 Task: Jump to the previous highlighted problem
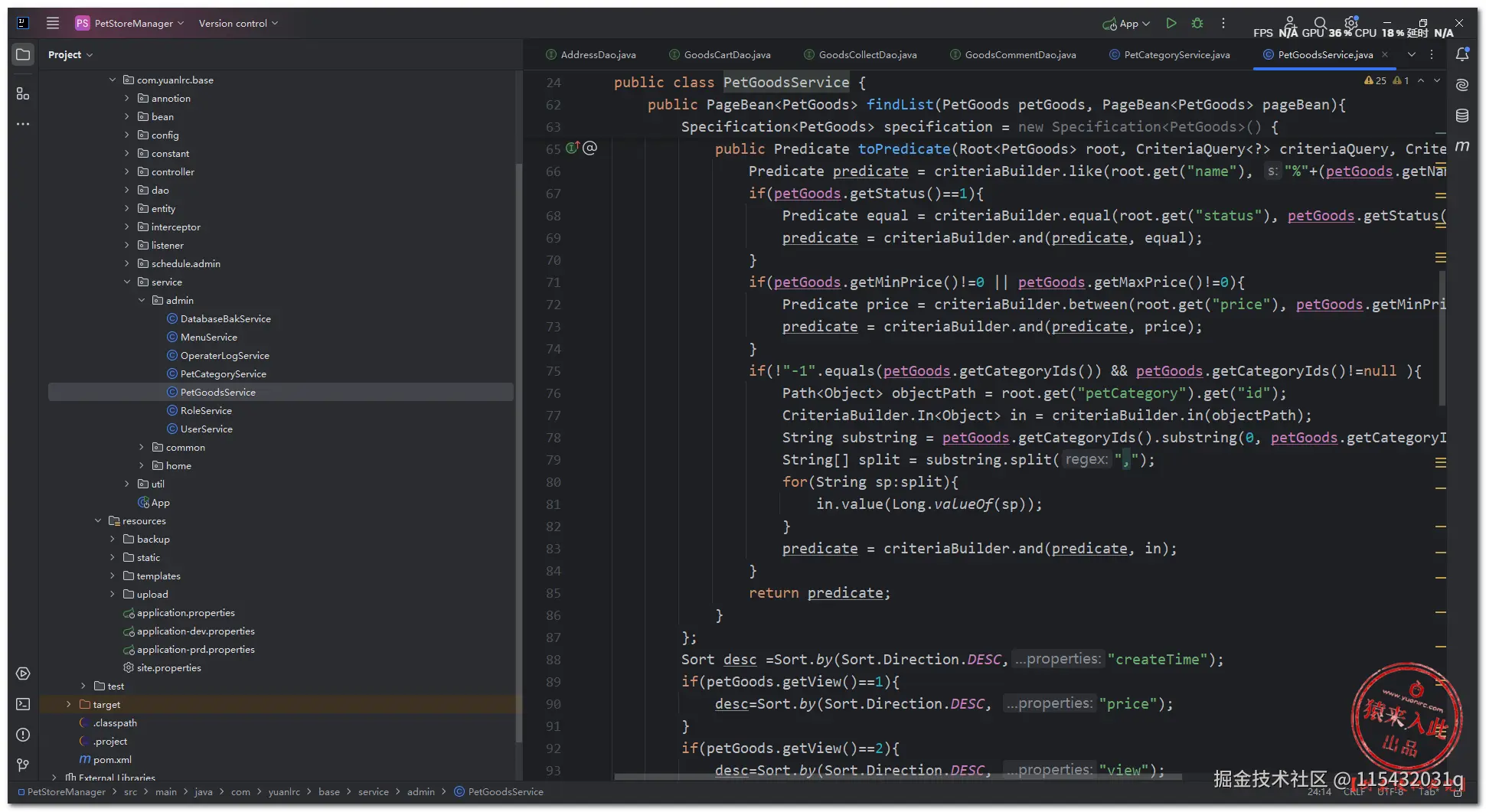(x=1421, y=80)
